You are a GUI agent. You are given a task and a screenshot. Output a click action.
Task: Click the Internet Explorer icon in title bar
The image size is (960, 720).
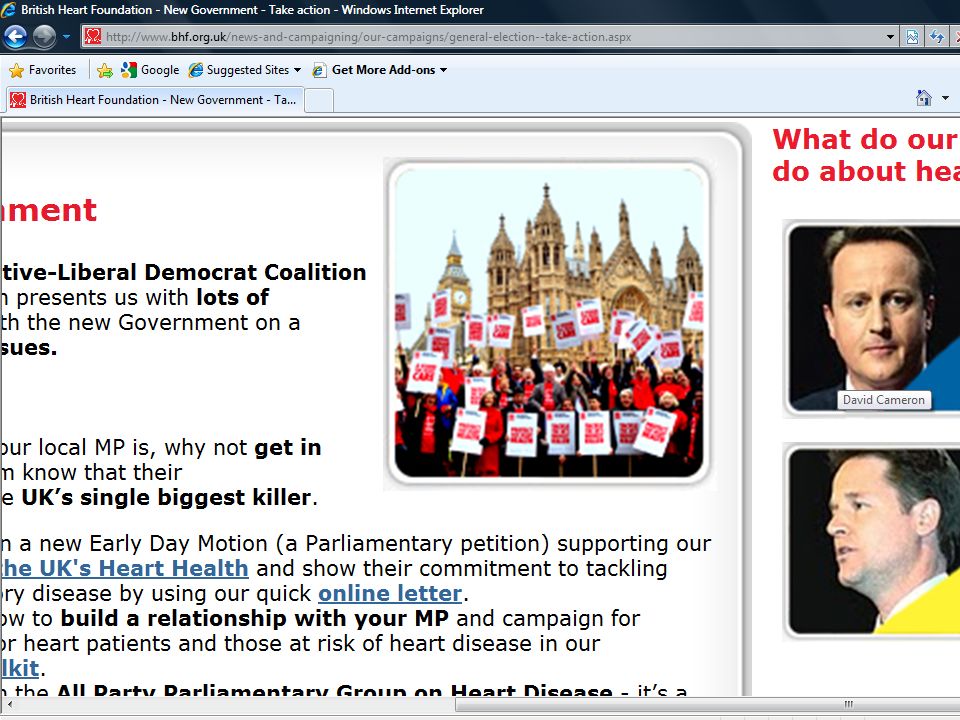[x=9, y=10]
